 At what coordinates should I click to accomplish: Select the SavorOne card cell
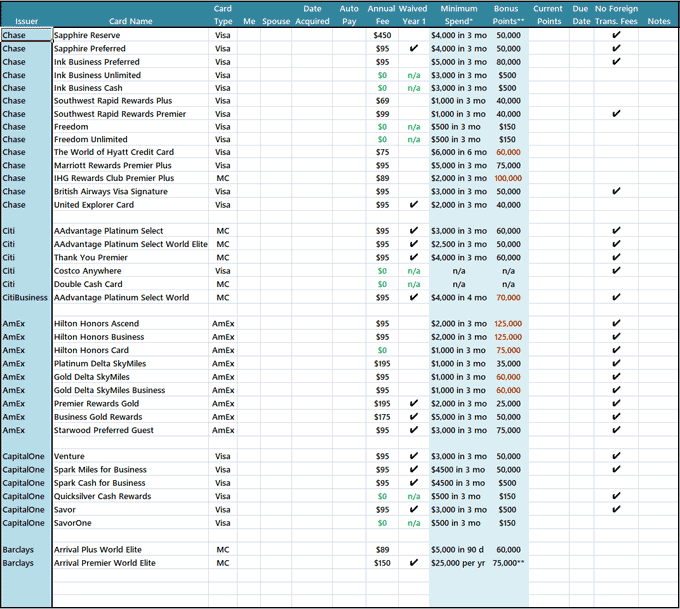pos(130,523)
